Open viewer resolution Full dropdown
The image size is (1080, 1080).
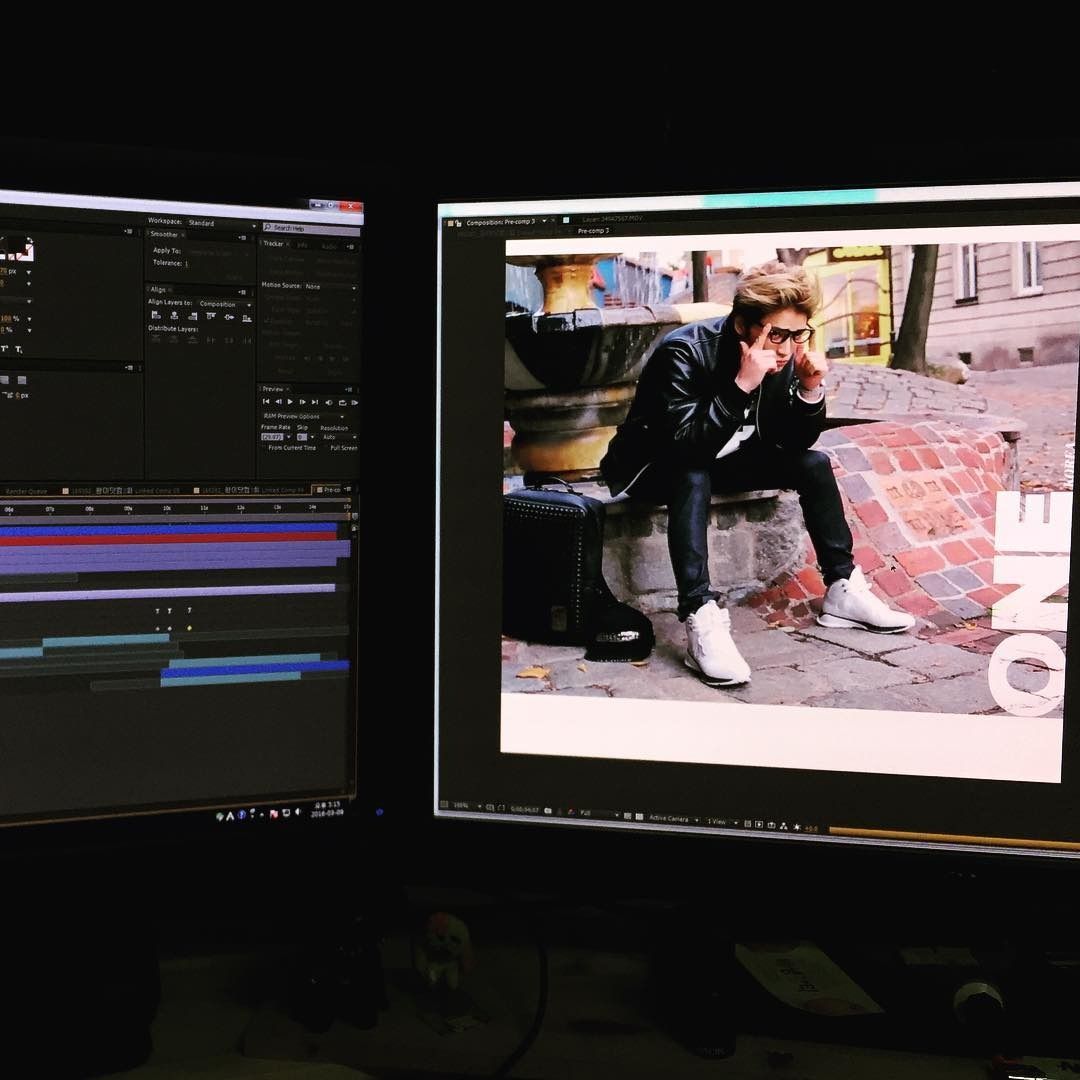pos(599,813)
